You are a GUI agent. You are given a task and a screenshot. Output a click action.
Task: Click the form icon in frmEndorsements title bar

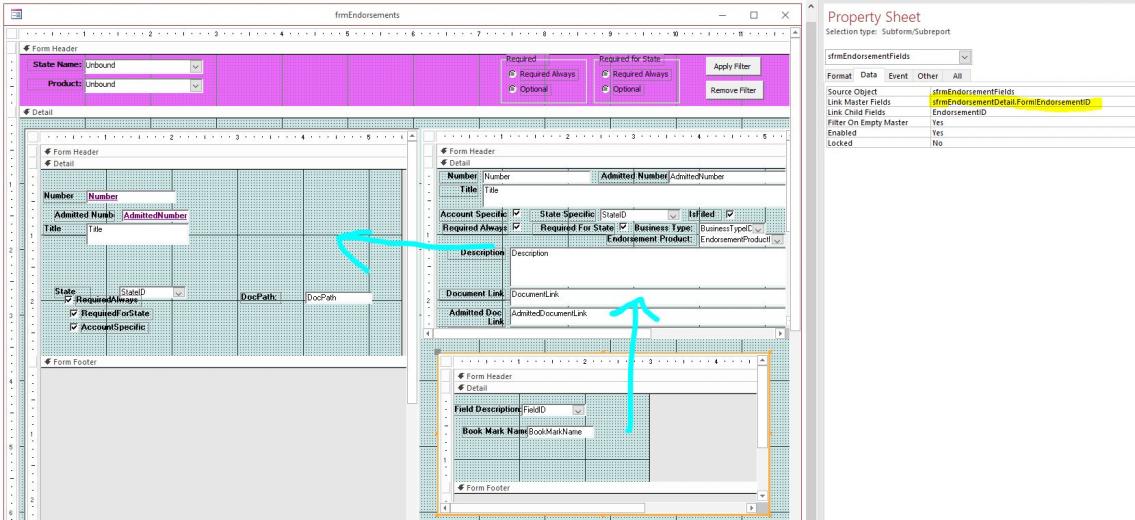click(x=15, y=14)
